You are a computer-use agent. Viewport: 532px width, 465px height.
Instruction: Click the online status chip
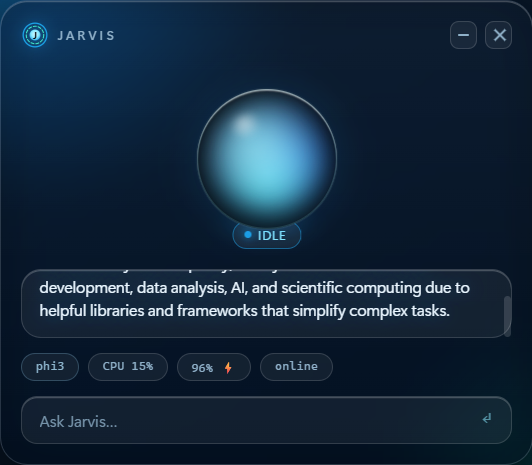pos(296,367)
